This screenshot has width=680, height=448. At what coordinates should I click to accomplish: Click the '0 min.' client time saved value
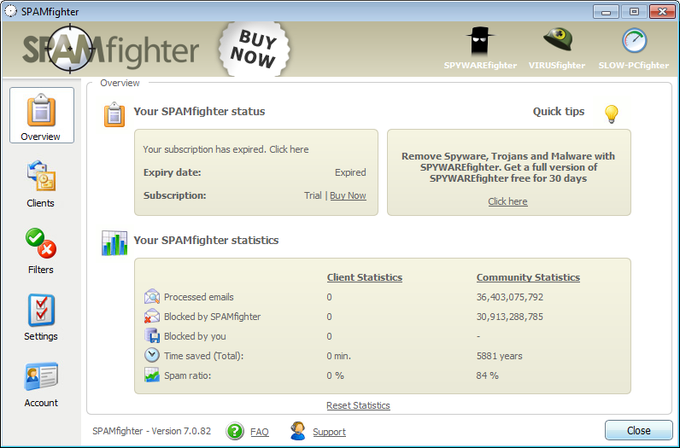(339, 356)
